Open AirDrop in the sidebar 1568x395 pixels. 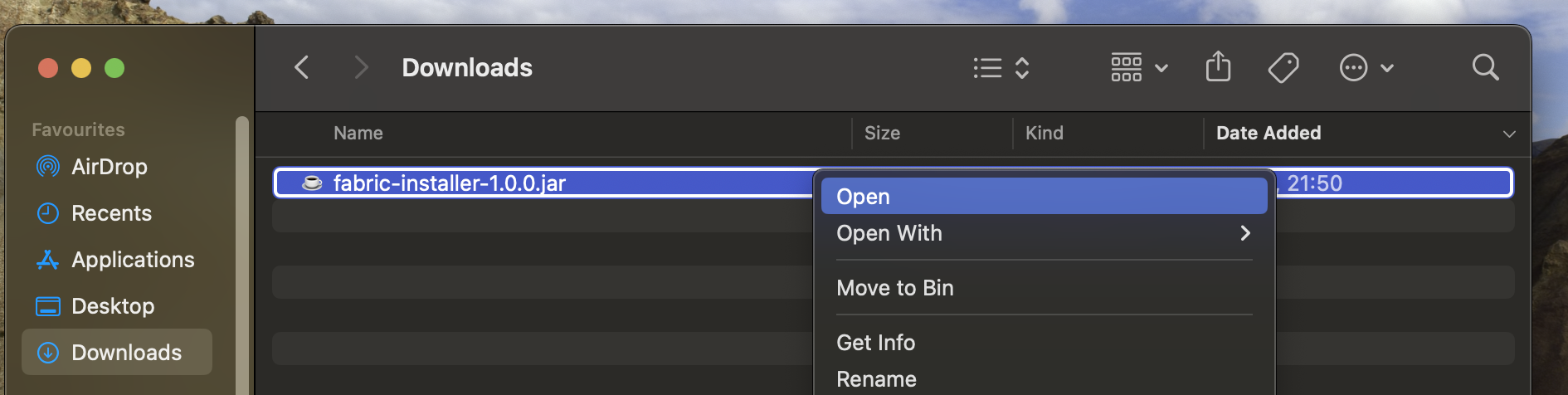pyautogui.click(x=109, y=167)
